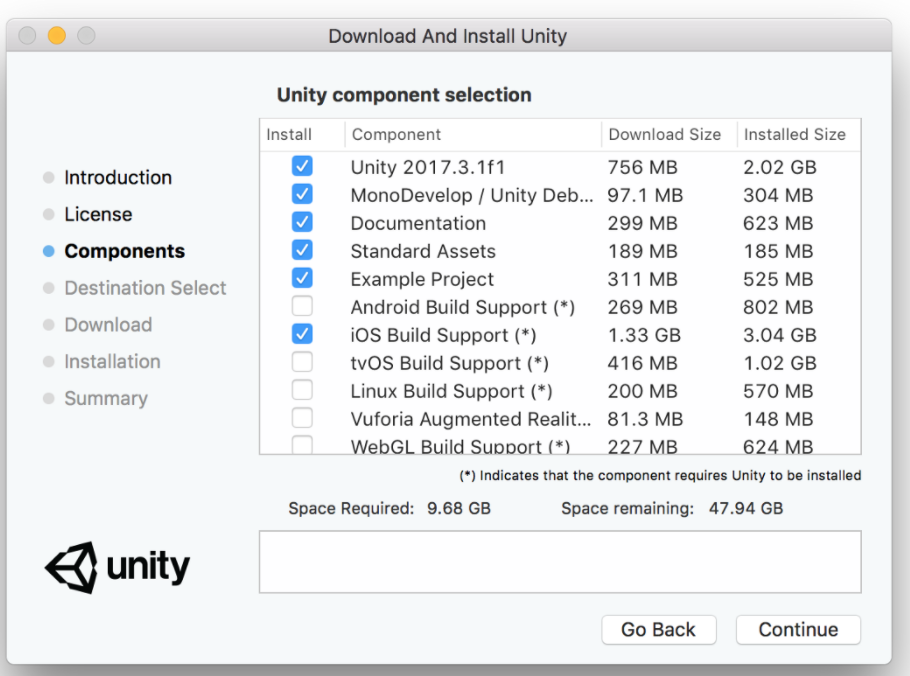Click the Download Size column header
910x676 pixels.
[664, 134]
